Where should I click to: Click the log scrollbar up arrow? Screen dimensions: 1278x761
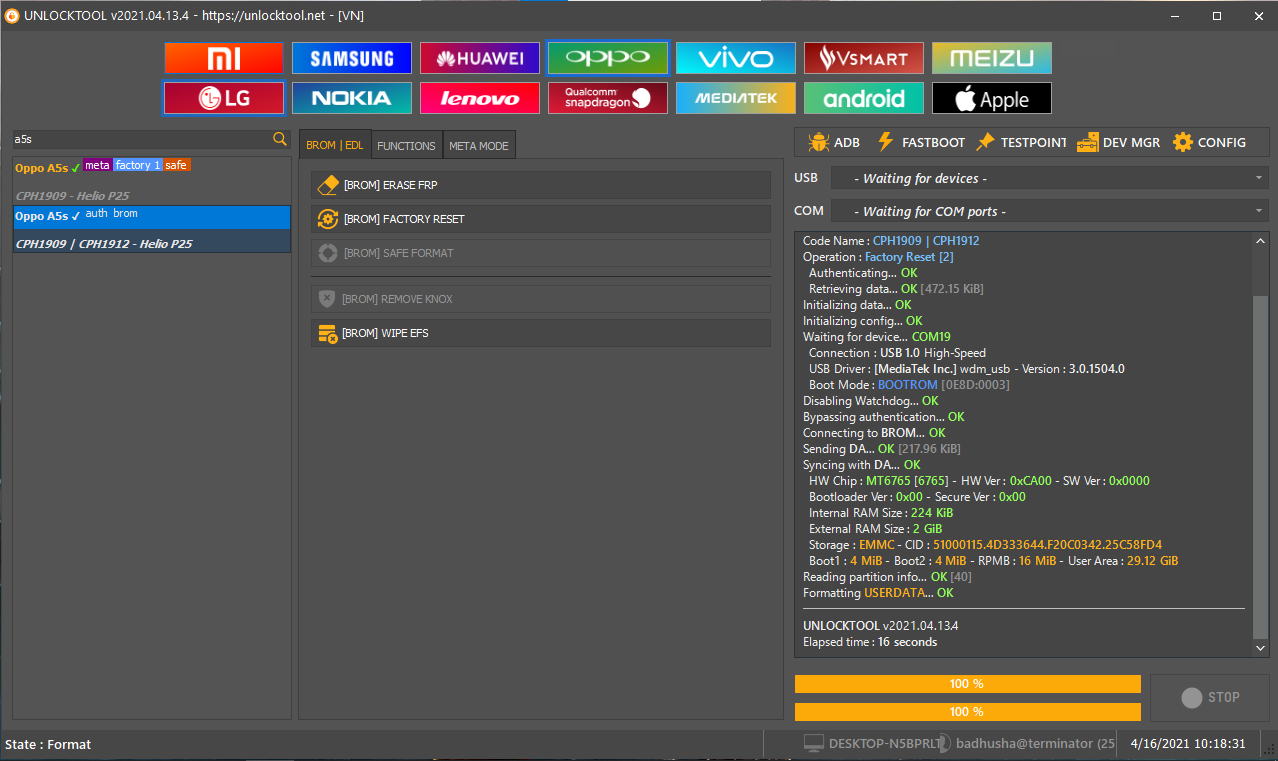1260,241
